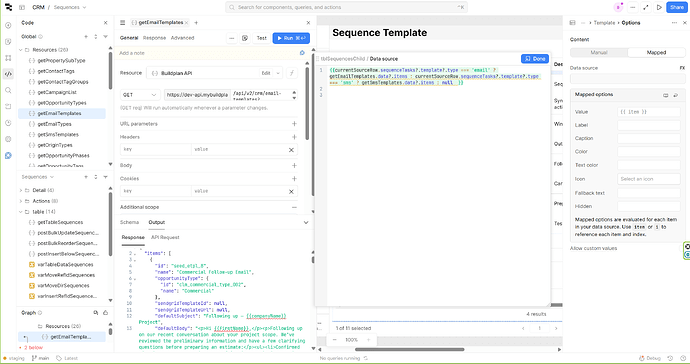Collapse the Resources (26) folder
This screenshot has width=690, height=364.
click(21, 50)
